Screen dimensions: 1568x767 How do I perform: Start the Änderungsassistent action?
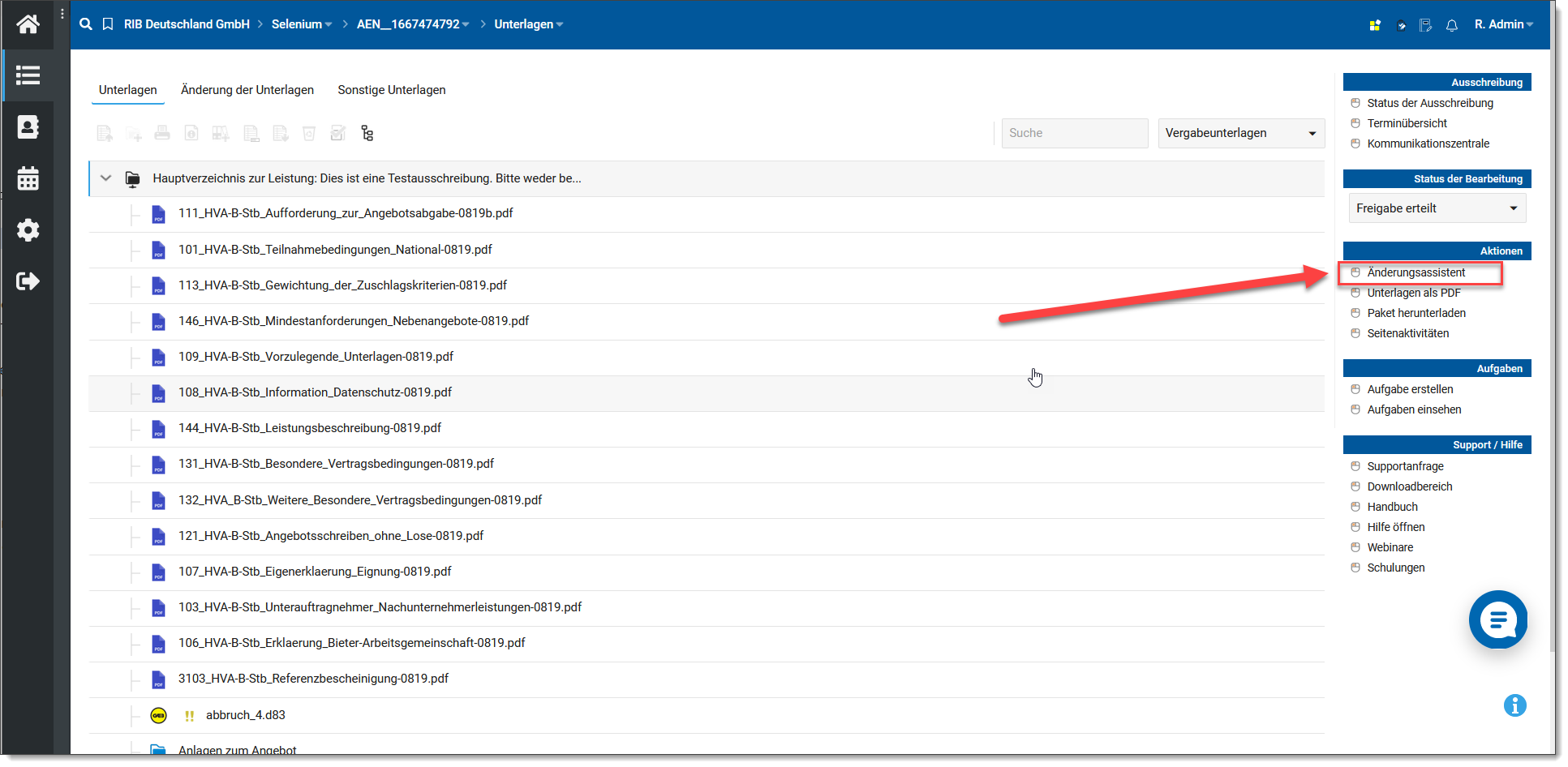(1415, 272)
